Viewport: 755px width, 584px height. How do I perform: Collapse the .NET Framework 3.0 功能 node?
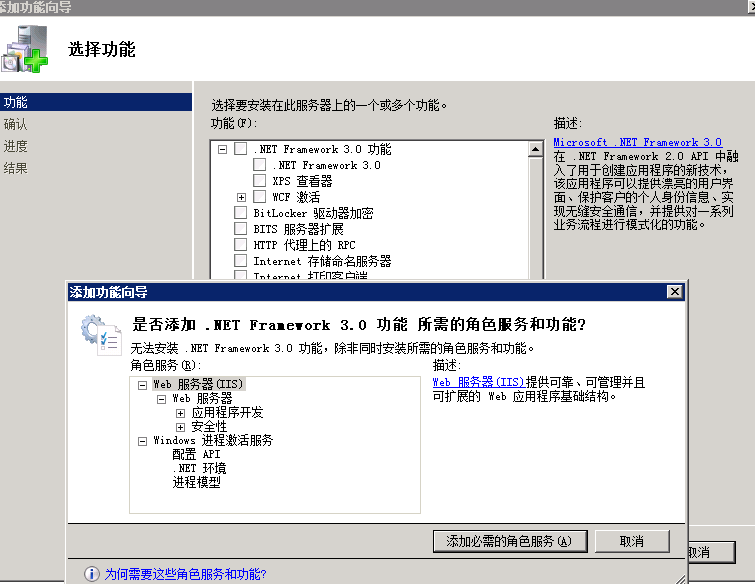coord(222,149)
